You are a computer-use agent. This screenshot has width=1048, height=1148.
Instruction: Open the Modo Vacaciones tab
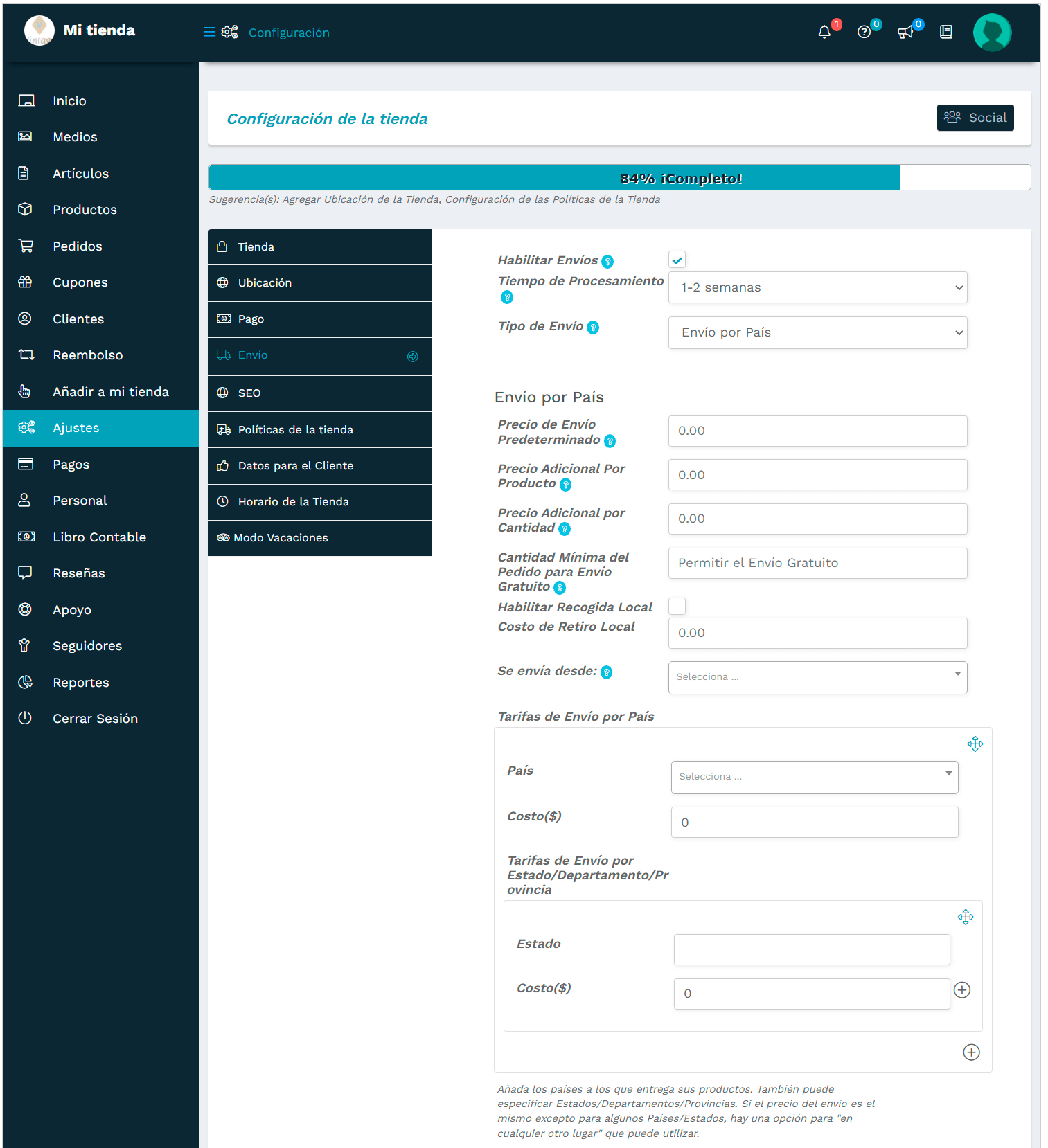320,537
